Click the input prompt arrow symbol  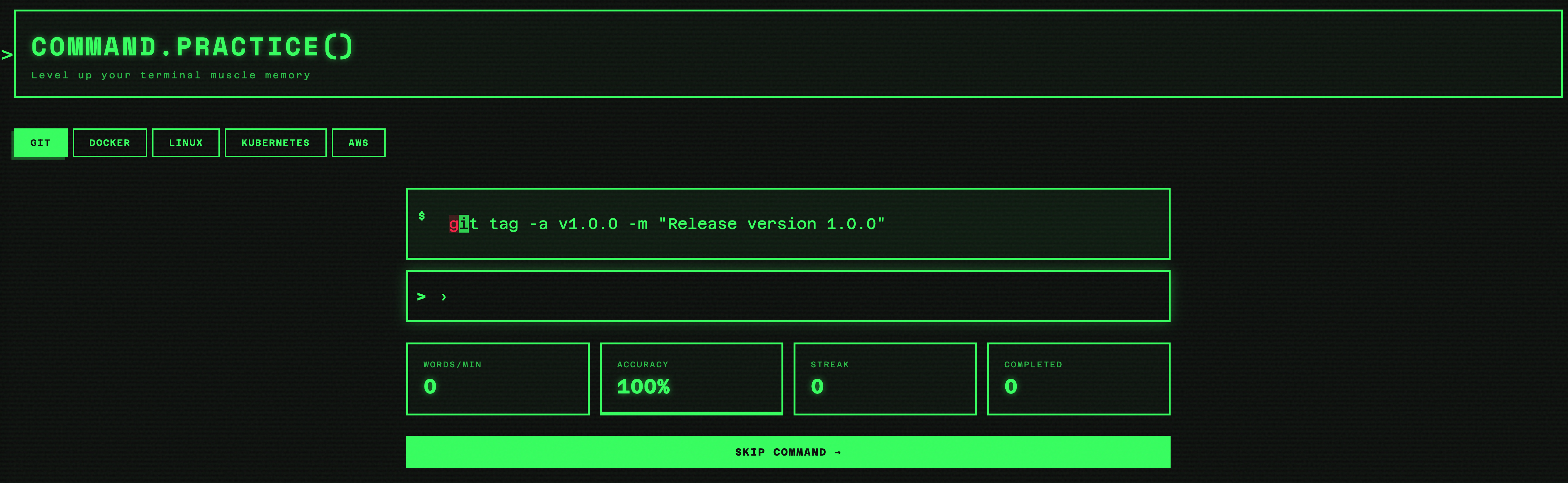point(421,297)
